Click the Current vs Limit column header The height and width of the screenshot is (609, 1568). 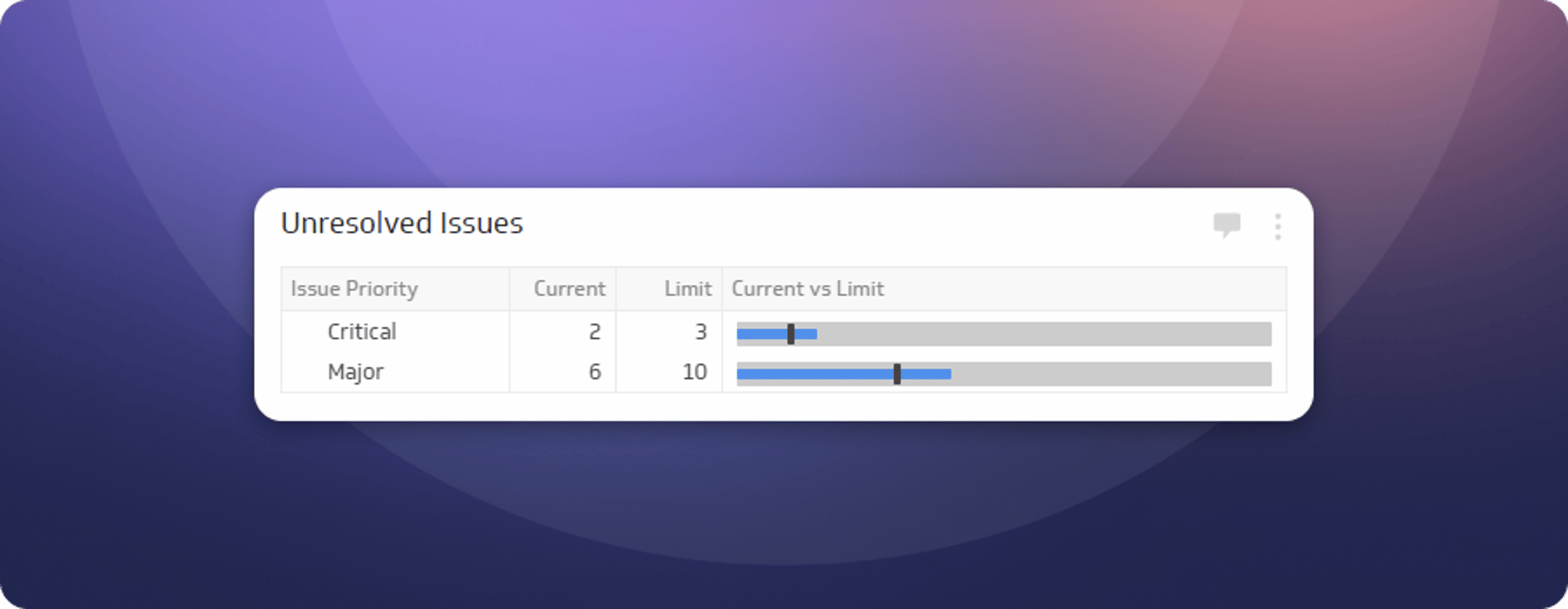(x=808, y=289)
